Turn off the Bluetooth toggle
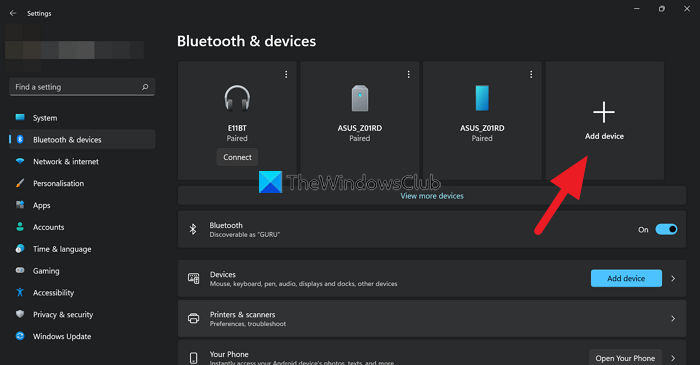700x365 pixels. (x=666, y=229)
